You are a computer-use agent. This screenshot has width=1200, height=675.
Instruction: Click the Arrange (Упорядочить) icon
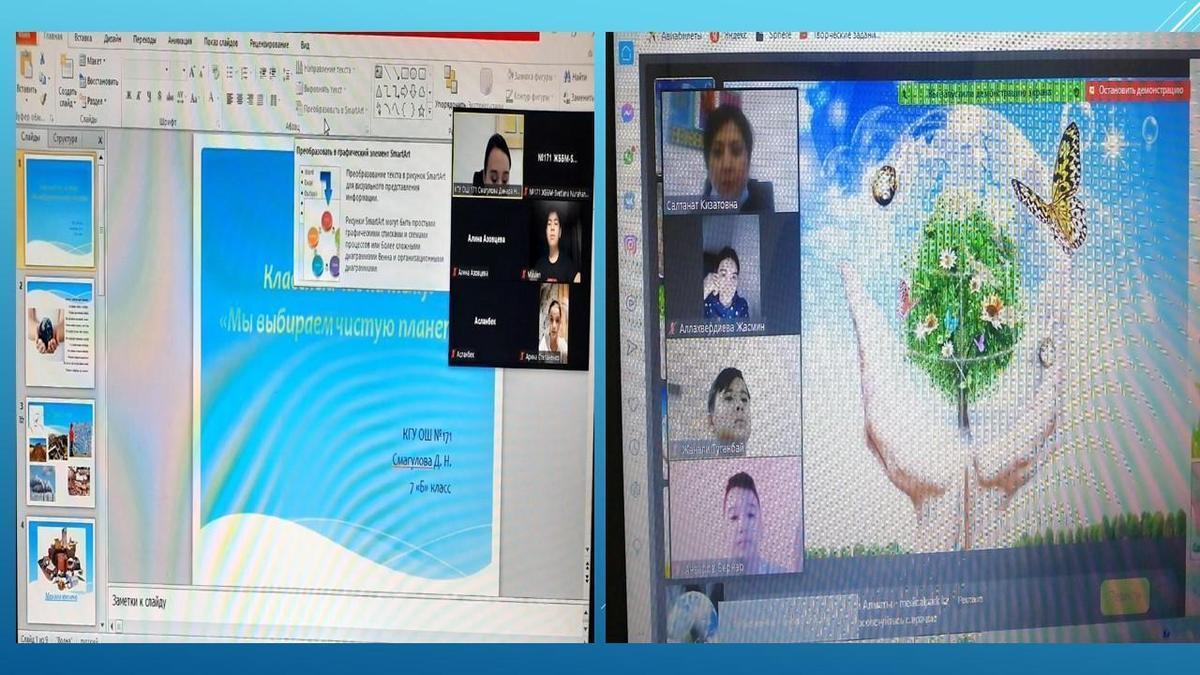click(450, 82)
